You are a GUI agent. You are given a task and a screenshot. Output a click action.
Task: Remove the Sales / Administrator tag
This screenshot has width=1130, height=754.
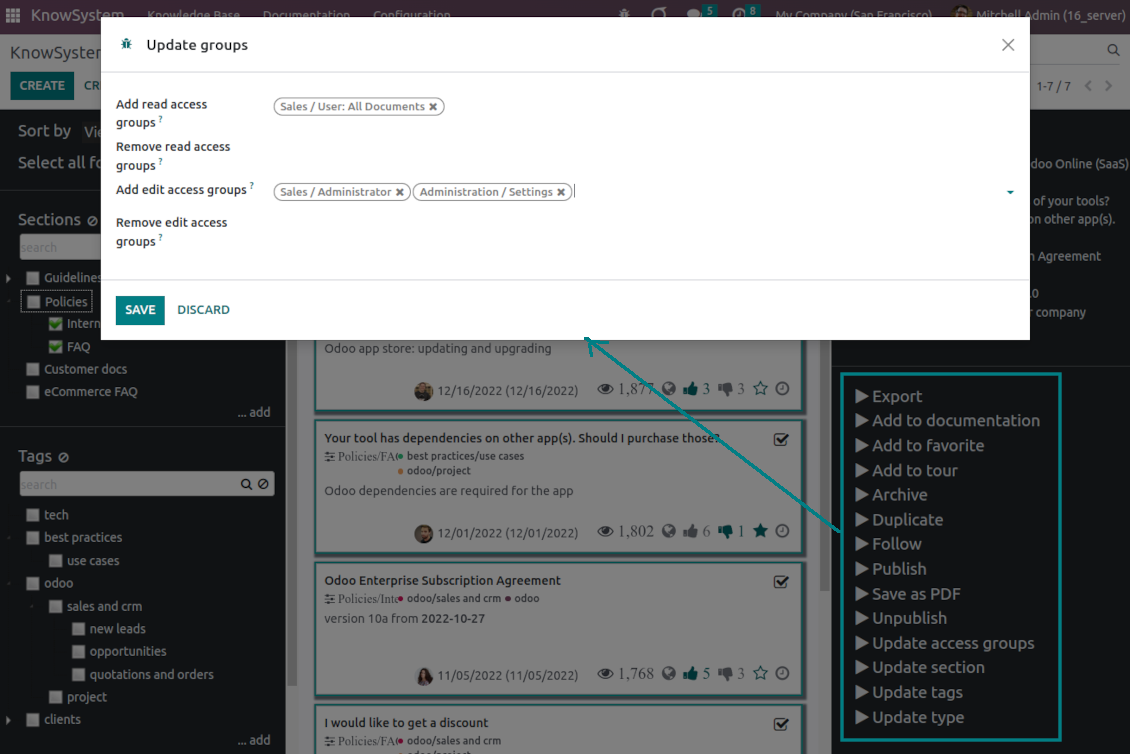coord(400,192)
